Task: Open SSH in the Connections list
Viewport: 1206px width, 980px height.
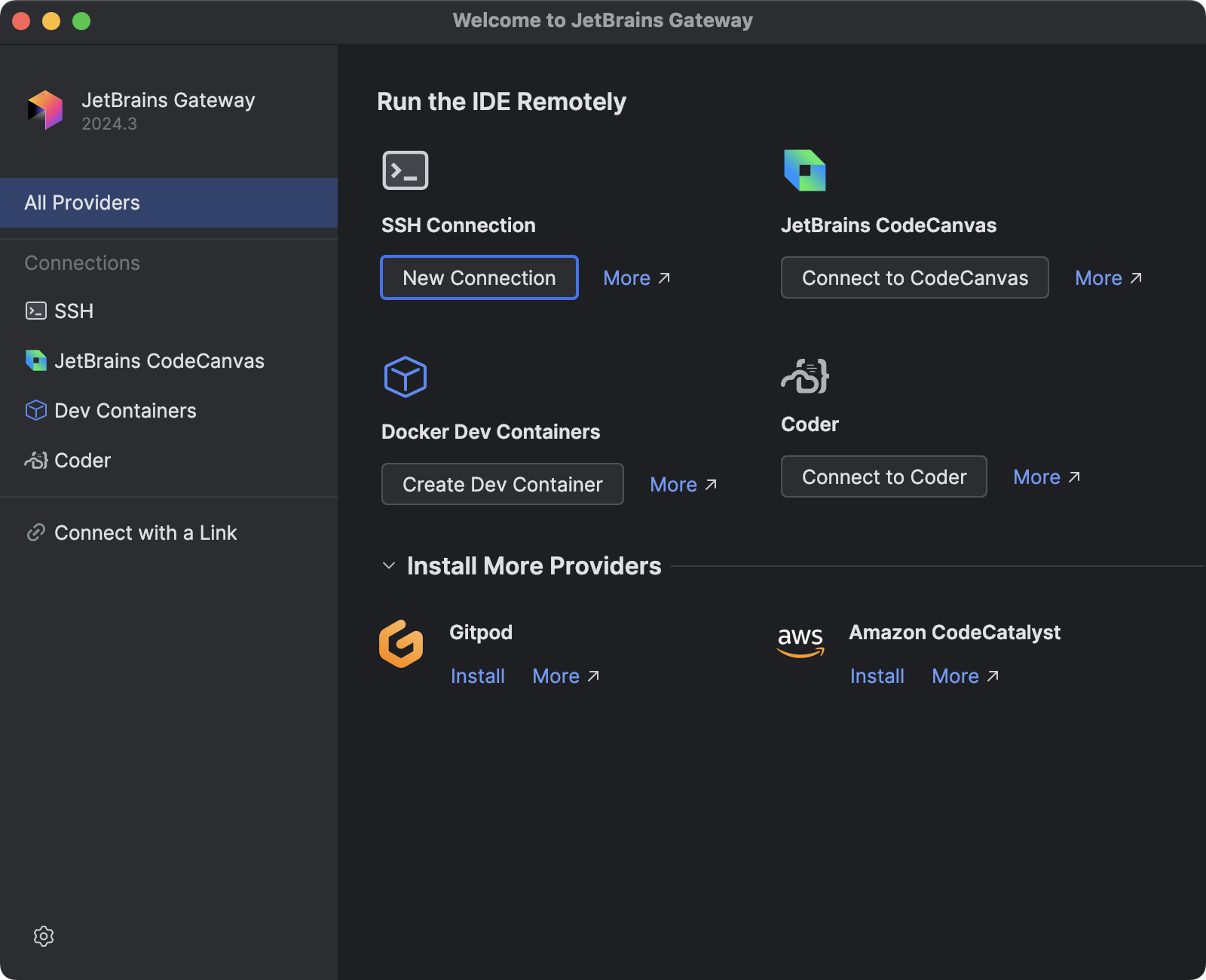Action: (x=74, y=311)
